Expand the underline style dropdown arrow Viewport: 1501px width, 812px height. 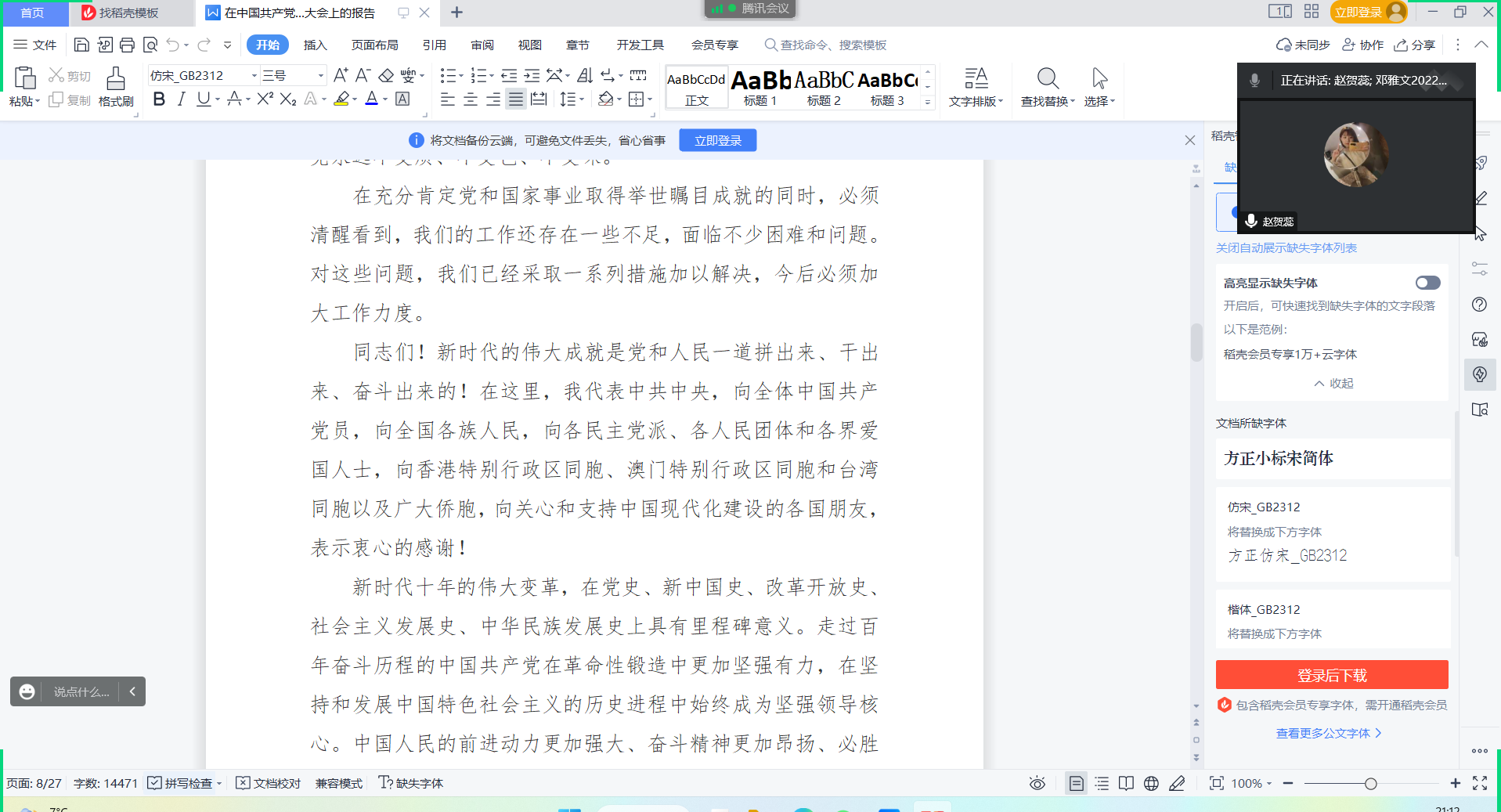click(218, 99)
